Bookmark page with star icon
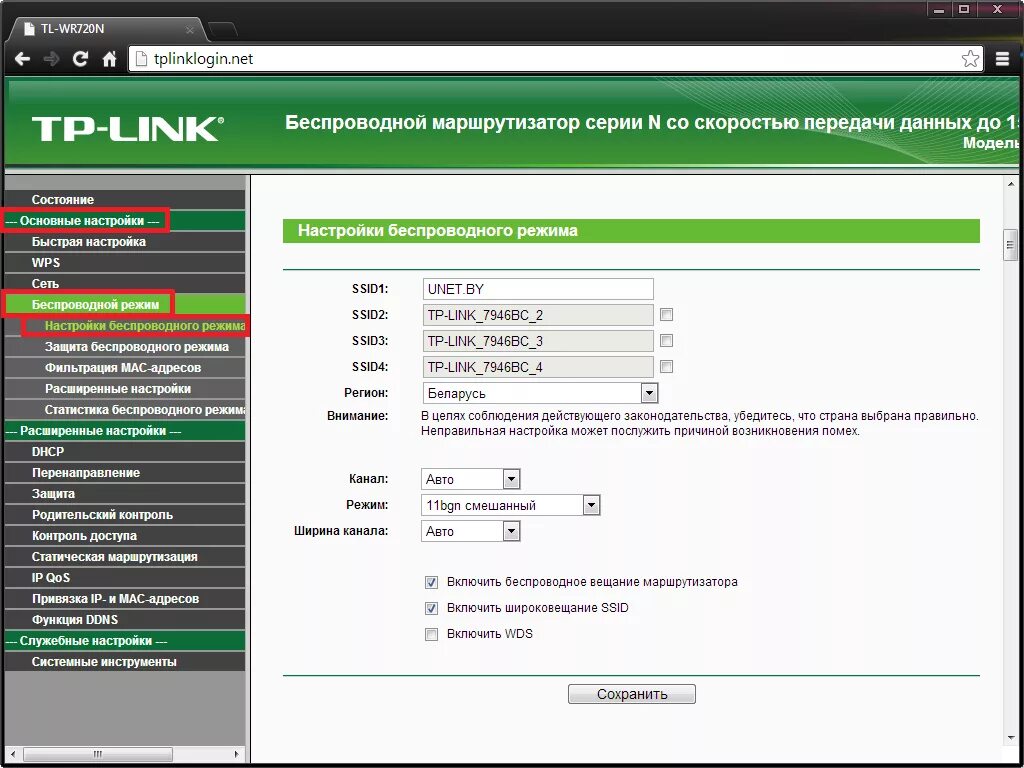 [970, 59]
